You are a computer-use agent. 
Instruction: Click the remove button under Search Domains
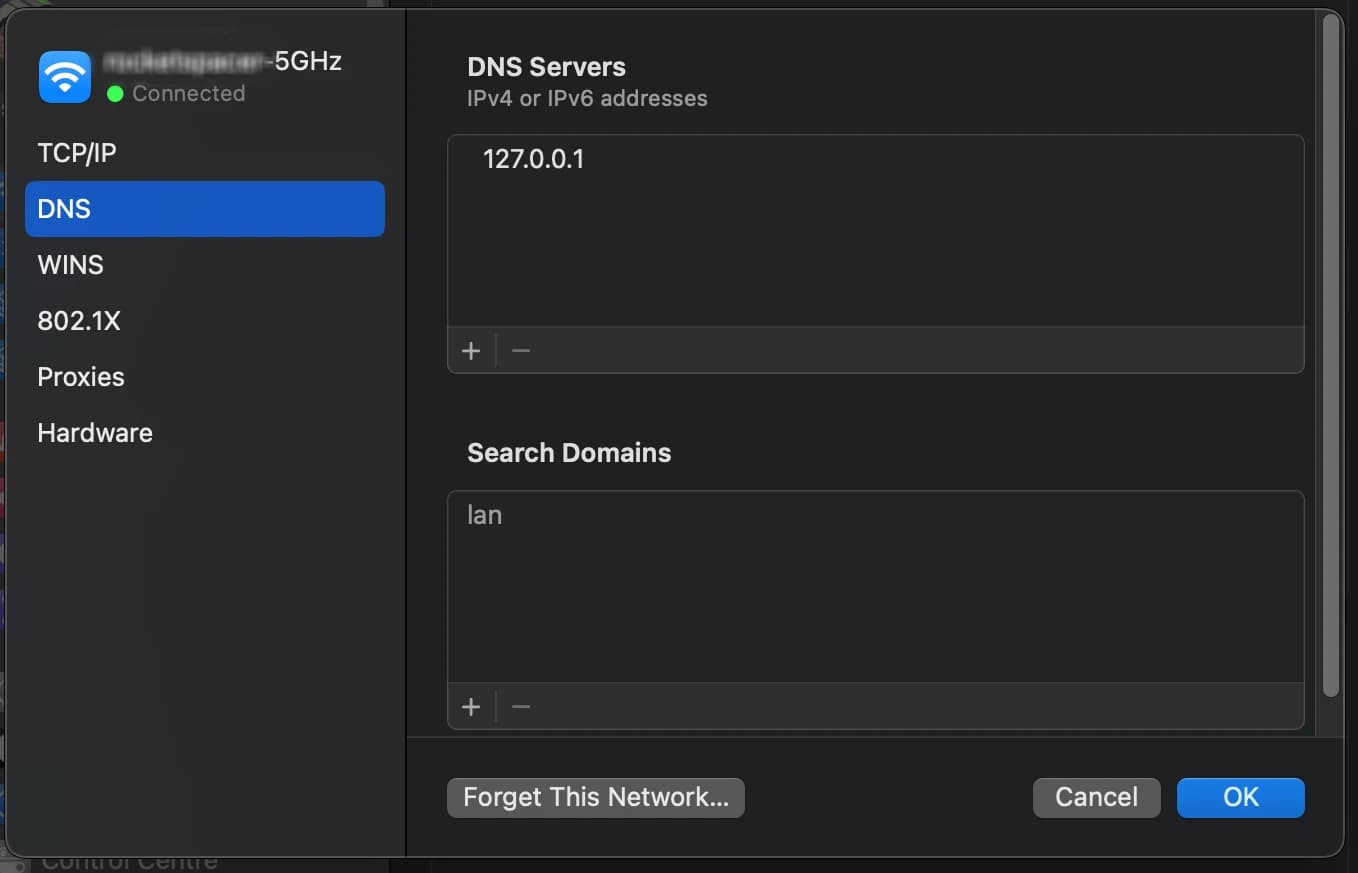520,706
